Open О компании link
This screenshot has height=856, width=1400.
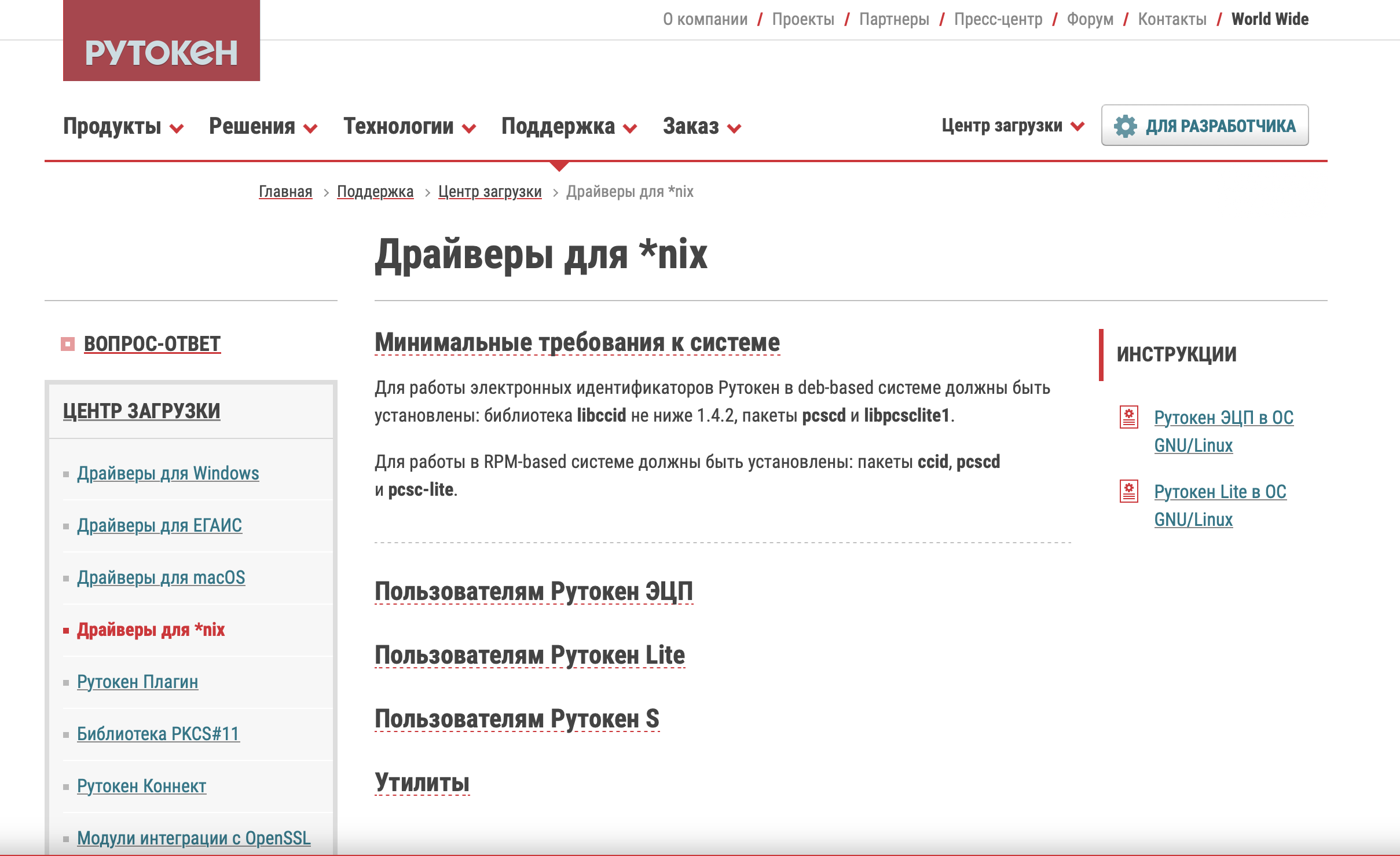(x=705, y=19)
